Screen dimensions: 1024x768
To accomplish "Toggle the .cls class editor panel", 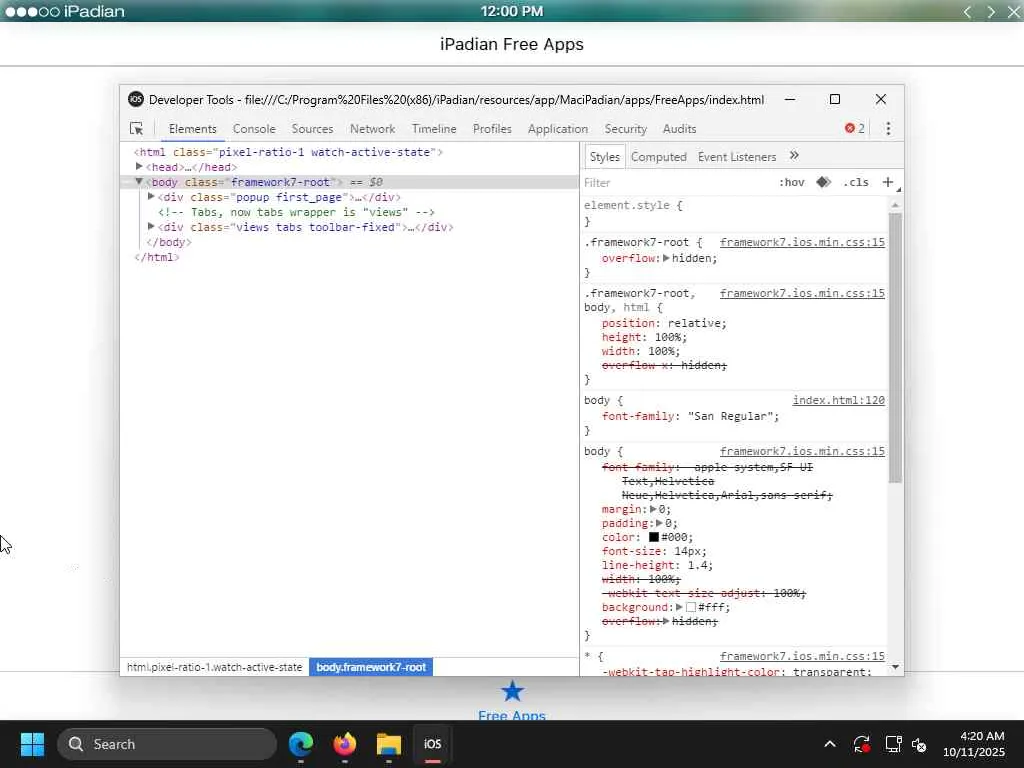I will (856, 182).
